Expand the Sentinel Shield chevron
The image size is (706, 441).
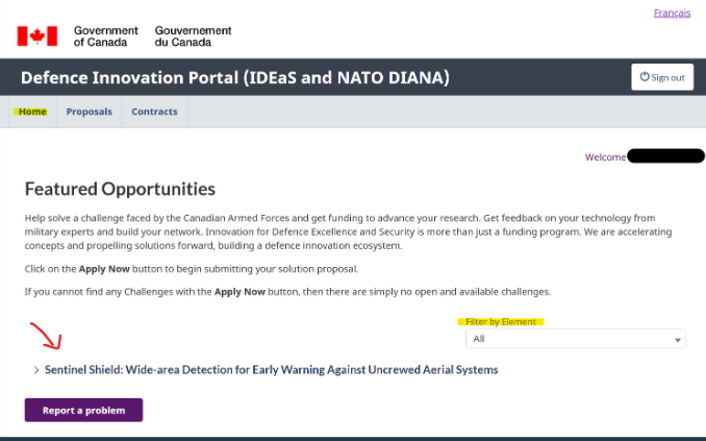coord(36,370)
